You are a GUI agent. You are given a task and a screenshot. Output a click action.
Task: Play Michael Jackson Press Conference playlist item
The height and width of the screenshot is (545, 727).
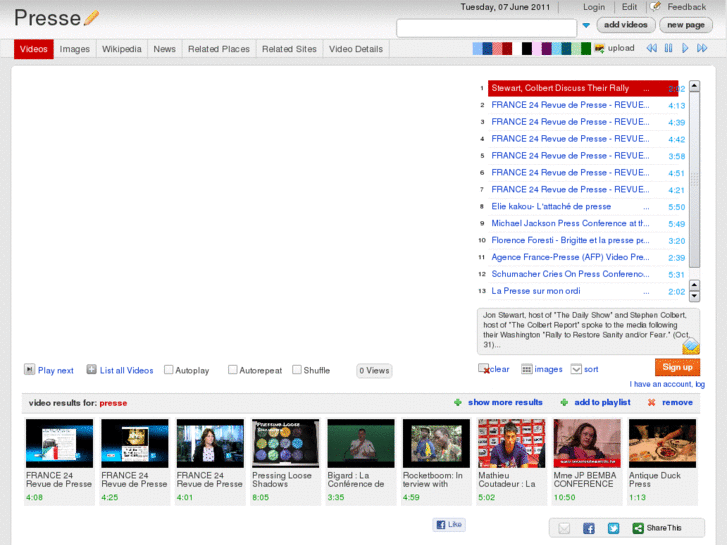click(x=582, y=224)
